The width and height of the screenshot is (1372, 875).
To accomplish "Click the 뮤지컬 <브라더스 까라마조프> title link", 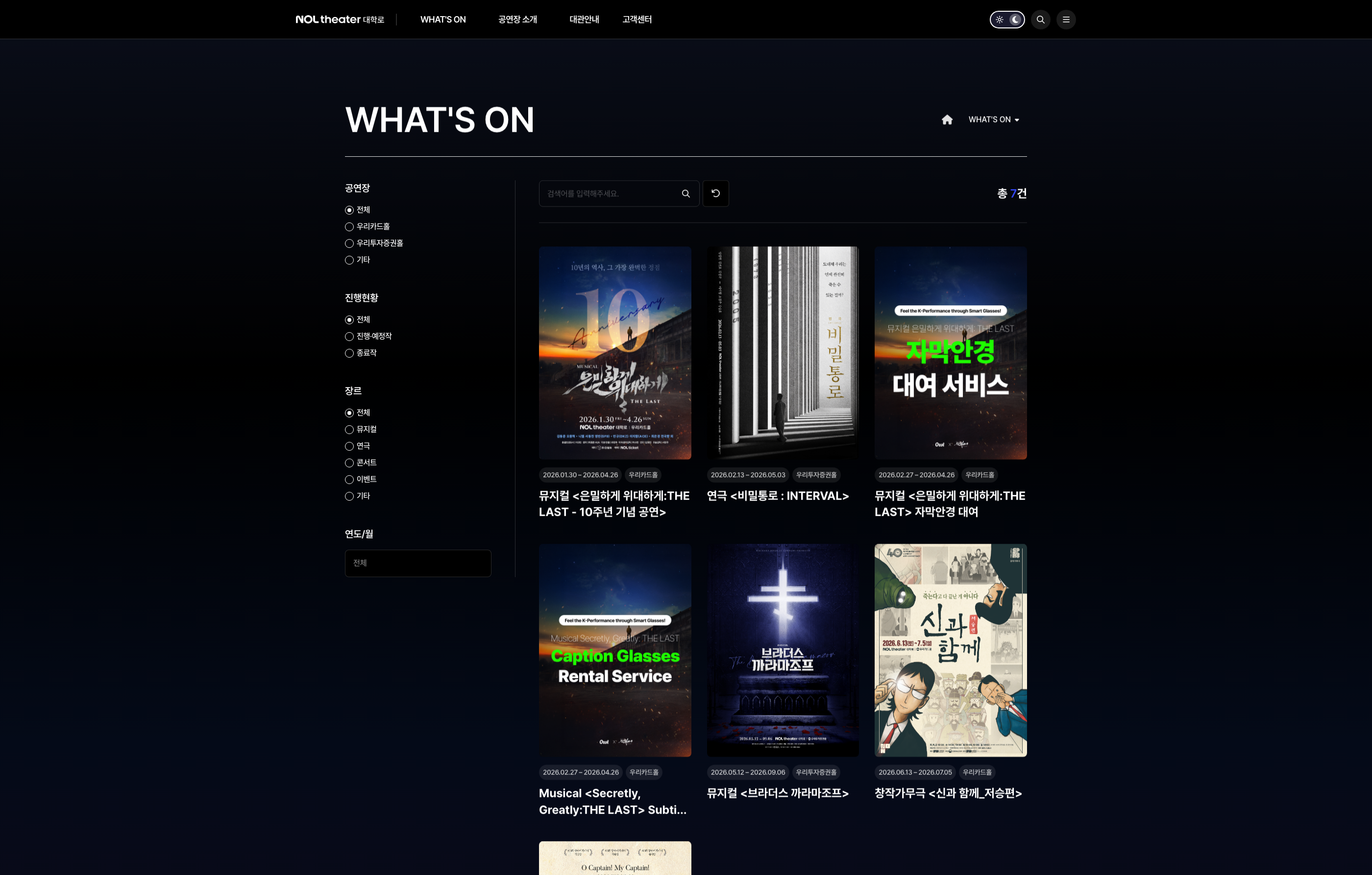I will [777, 793].
